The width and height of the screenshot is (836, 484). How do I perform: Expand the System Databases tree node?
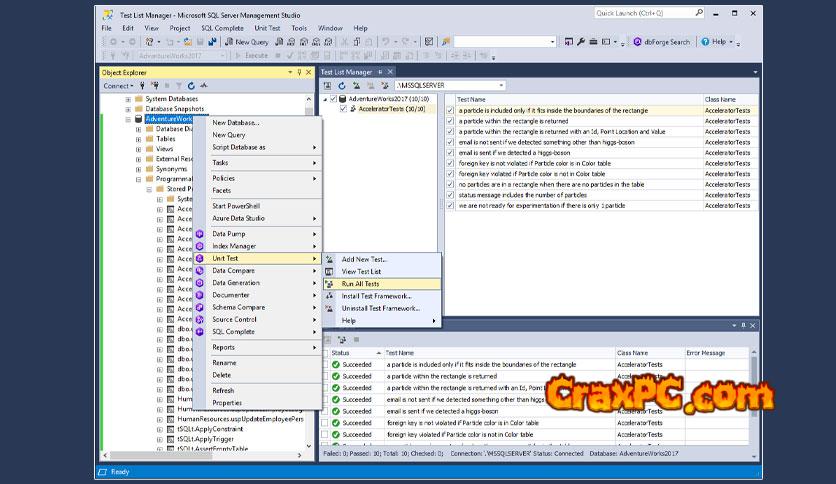[x=127, y=99]
